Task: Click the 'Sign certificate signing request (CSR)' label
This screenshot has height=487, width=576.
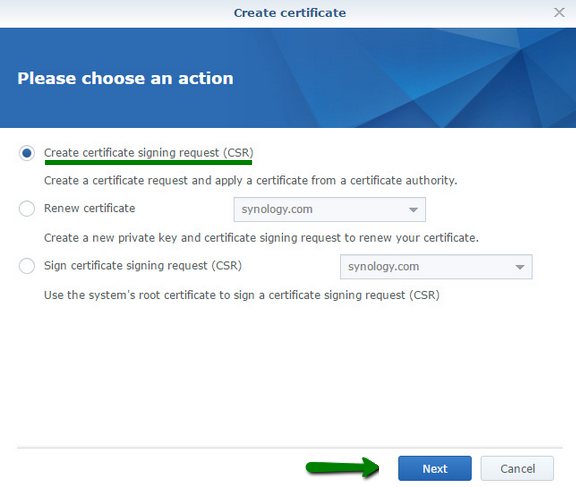Action: [143, 266]
